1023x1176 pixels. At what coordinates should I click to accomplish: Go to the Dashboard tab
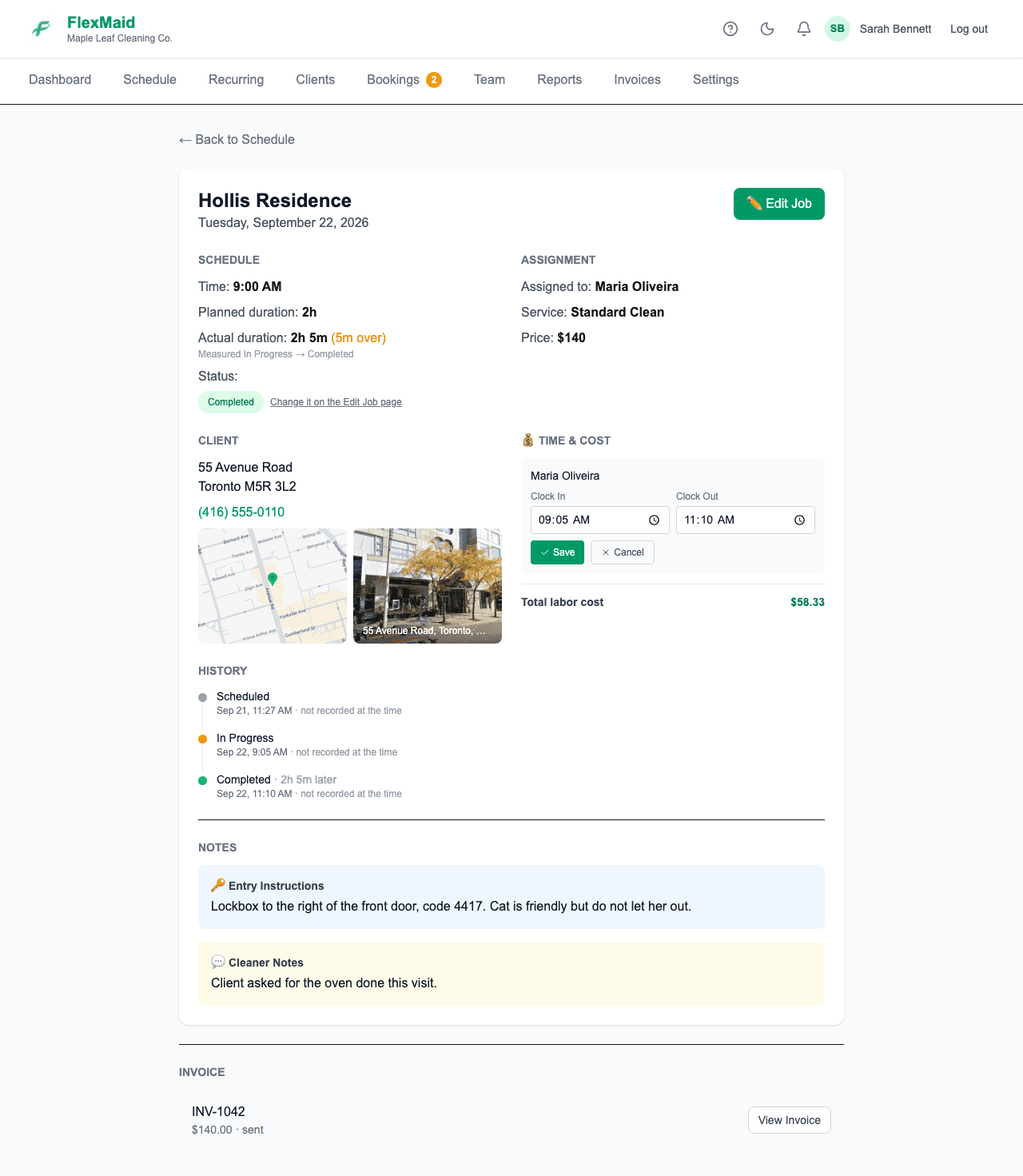click(60, 80)
